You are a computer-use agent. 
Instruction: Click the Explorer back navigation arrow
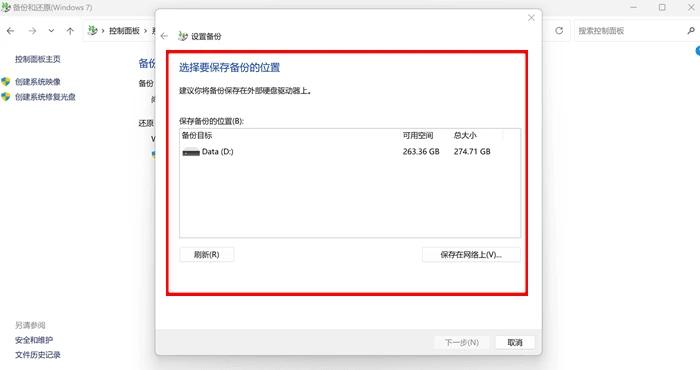click(x=11, y=31)
